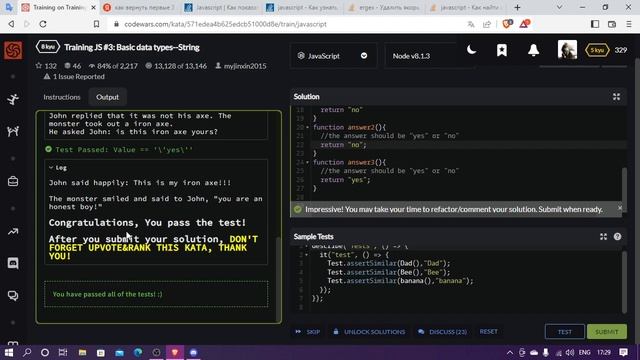
Task: Click the share page icon
Action: [487, 24]
